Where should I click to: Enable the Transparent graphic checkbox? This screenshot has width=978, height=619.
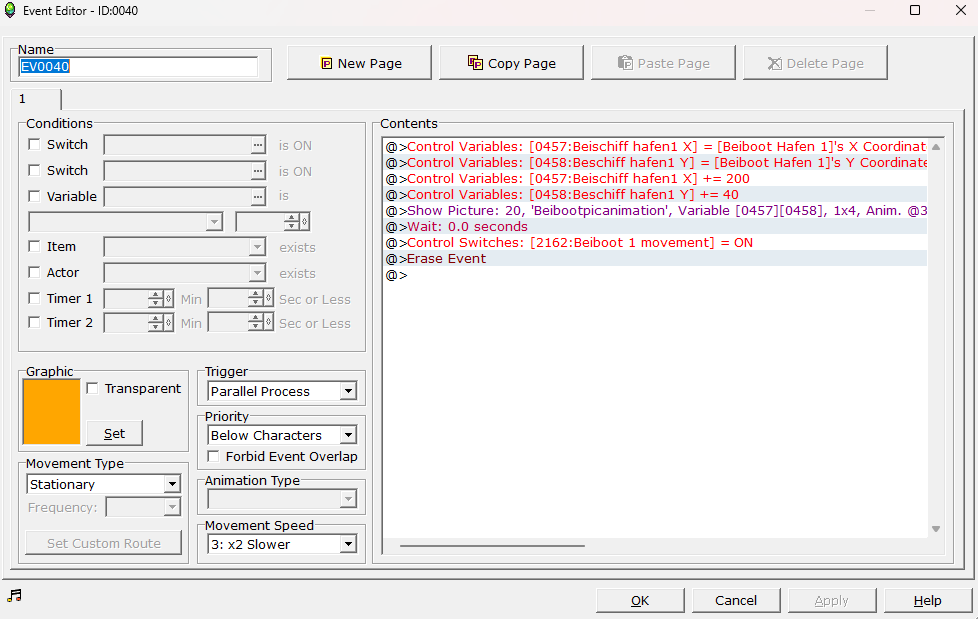pyautogui.click(x=93, y=389)
